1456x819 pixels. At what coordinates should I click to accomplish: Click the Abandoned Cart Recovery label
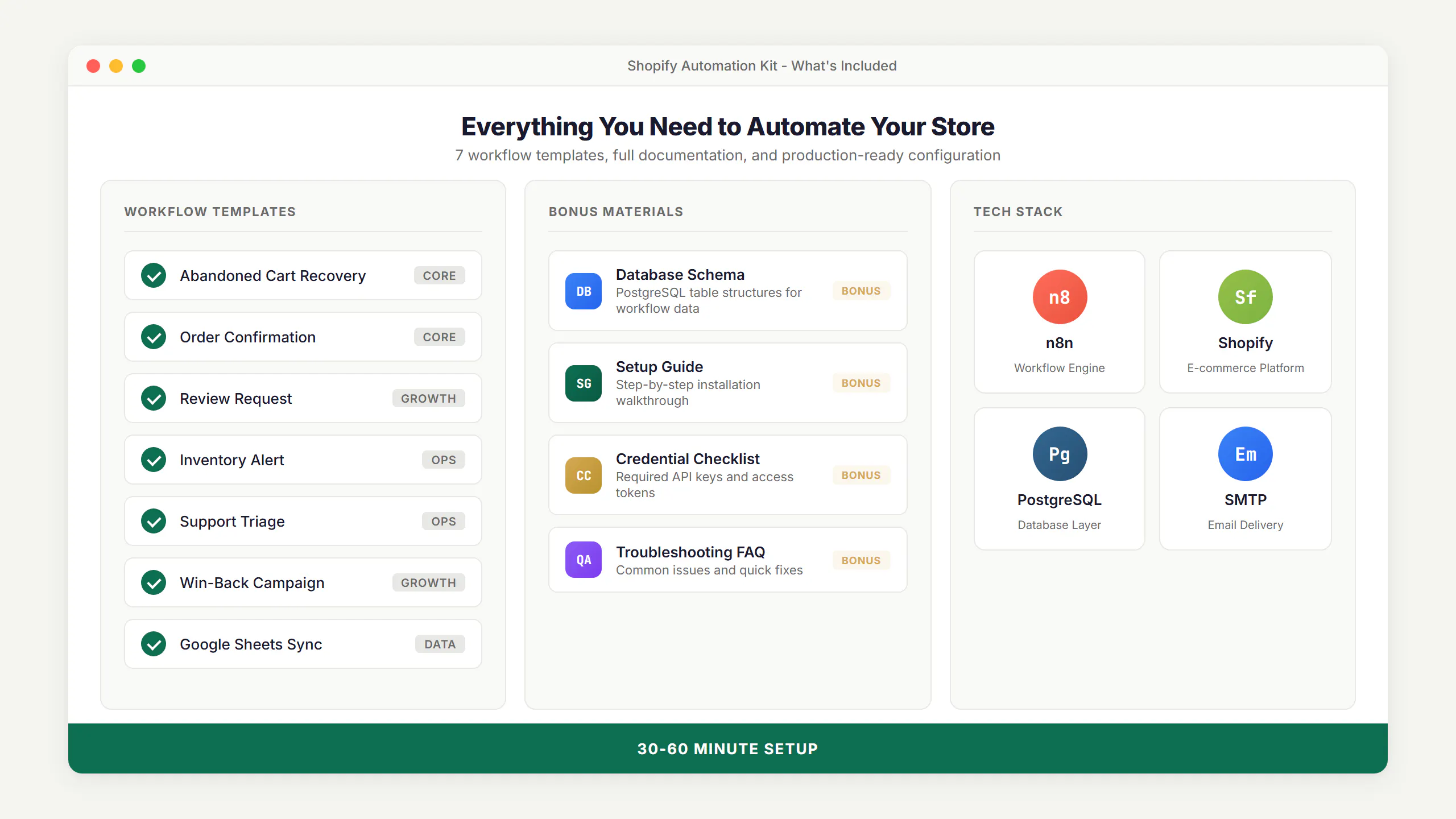[x=273, y=276]
